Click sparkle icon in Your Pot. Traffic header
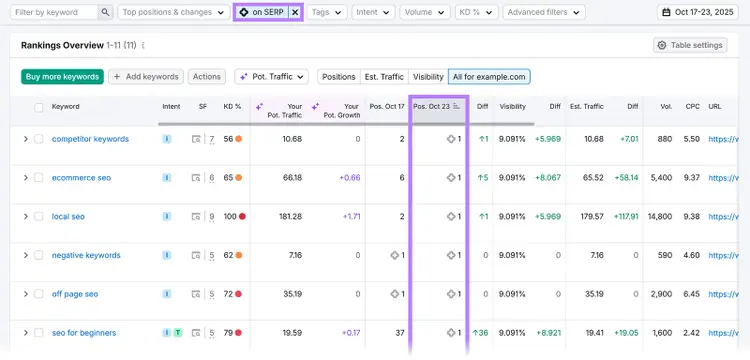 point(259,107)
